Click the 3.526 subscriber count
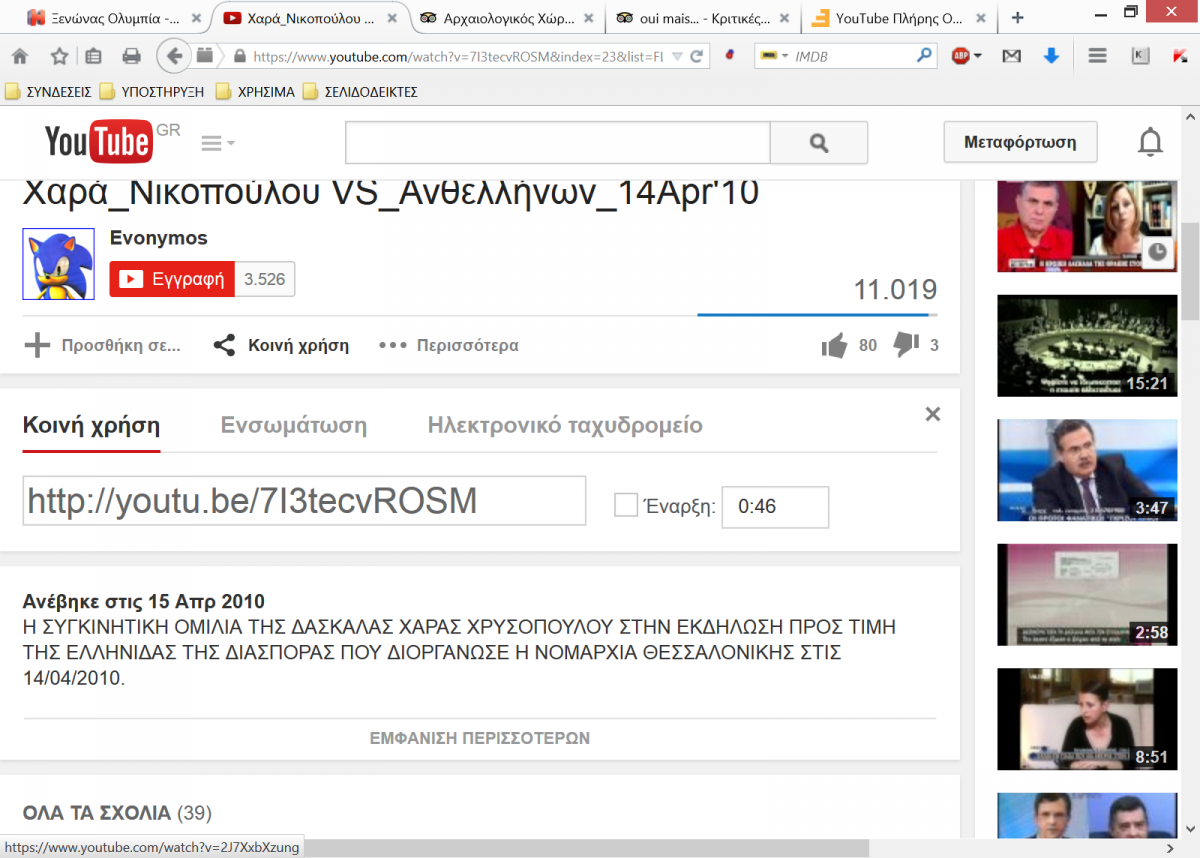1200x858 pixels. 265,280
